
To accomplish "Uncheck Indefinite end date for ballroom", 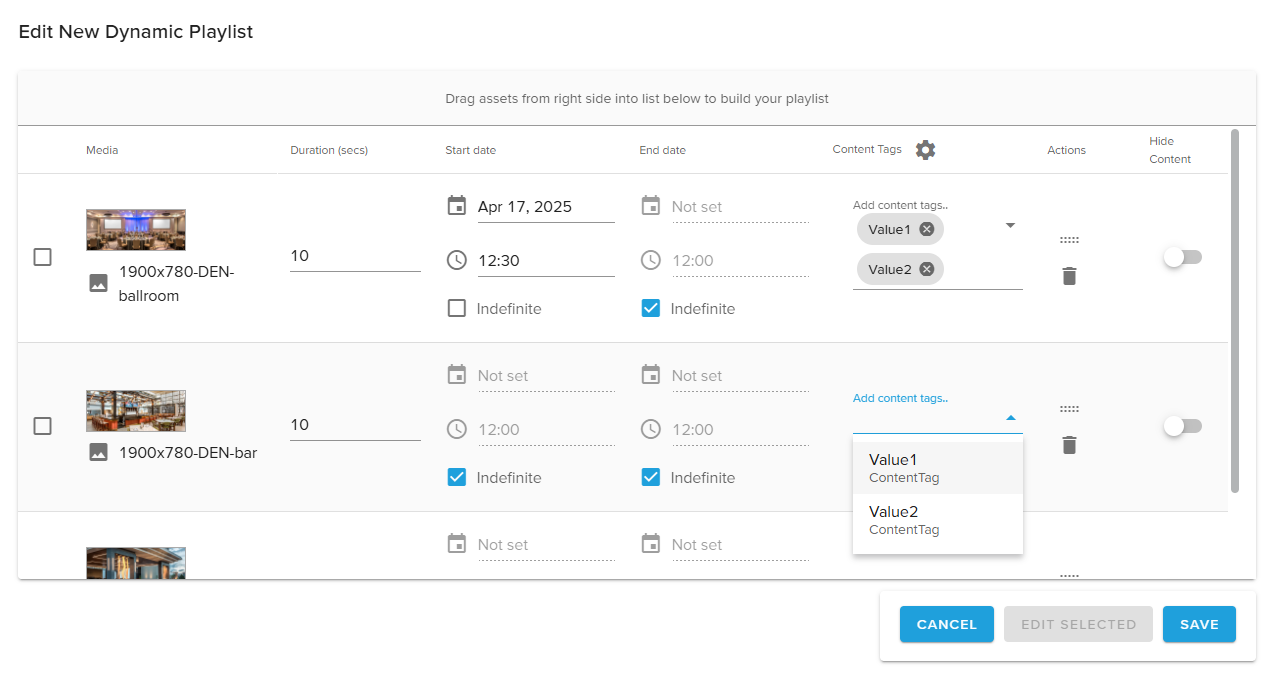I will 651,308.
